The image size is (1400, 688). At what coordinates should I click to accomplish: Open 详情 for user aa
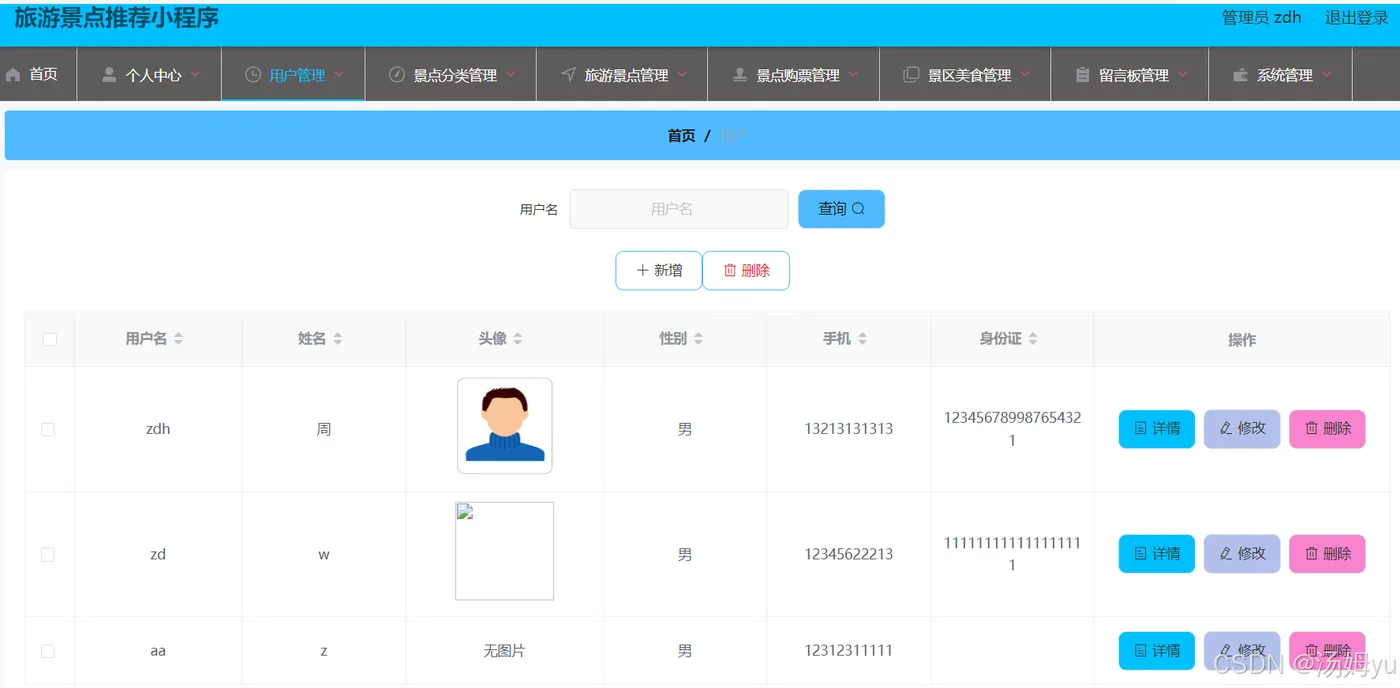pyautogui.click(x=1156, y=650)
